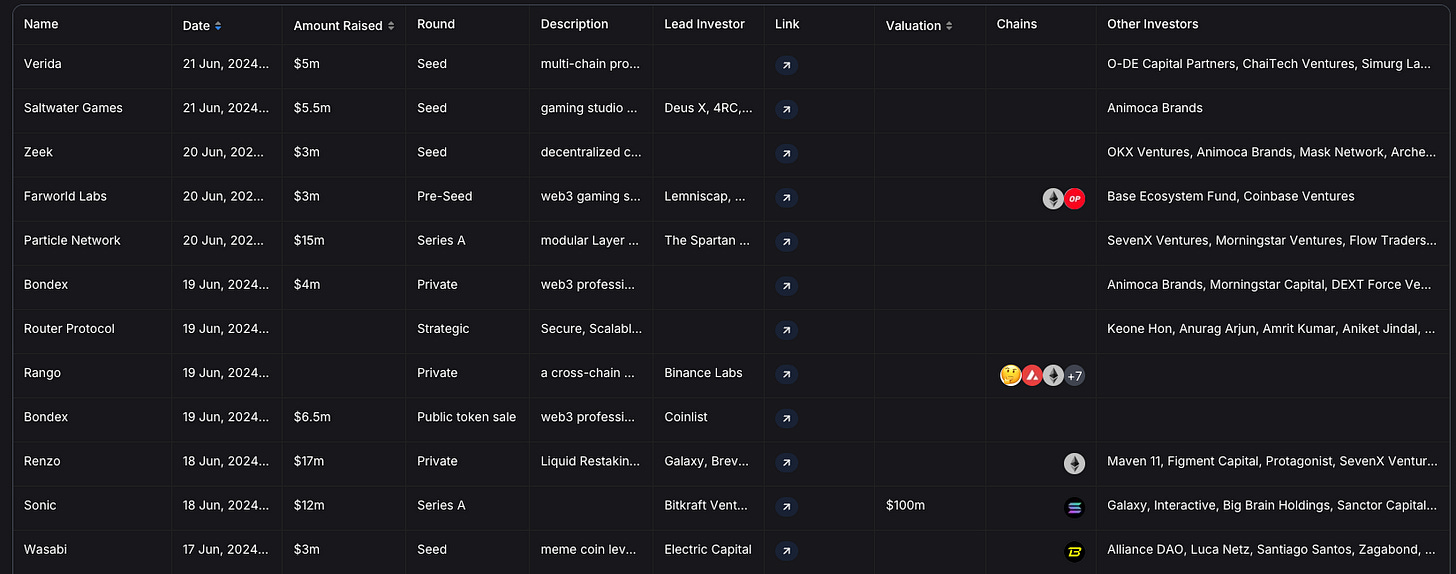Viewport: 1456px width, 574px height.
Task: Click the $15m amount for Particle Network
Action: (309, 241)
